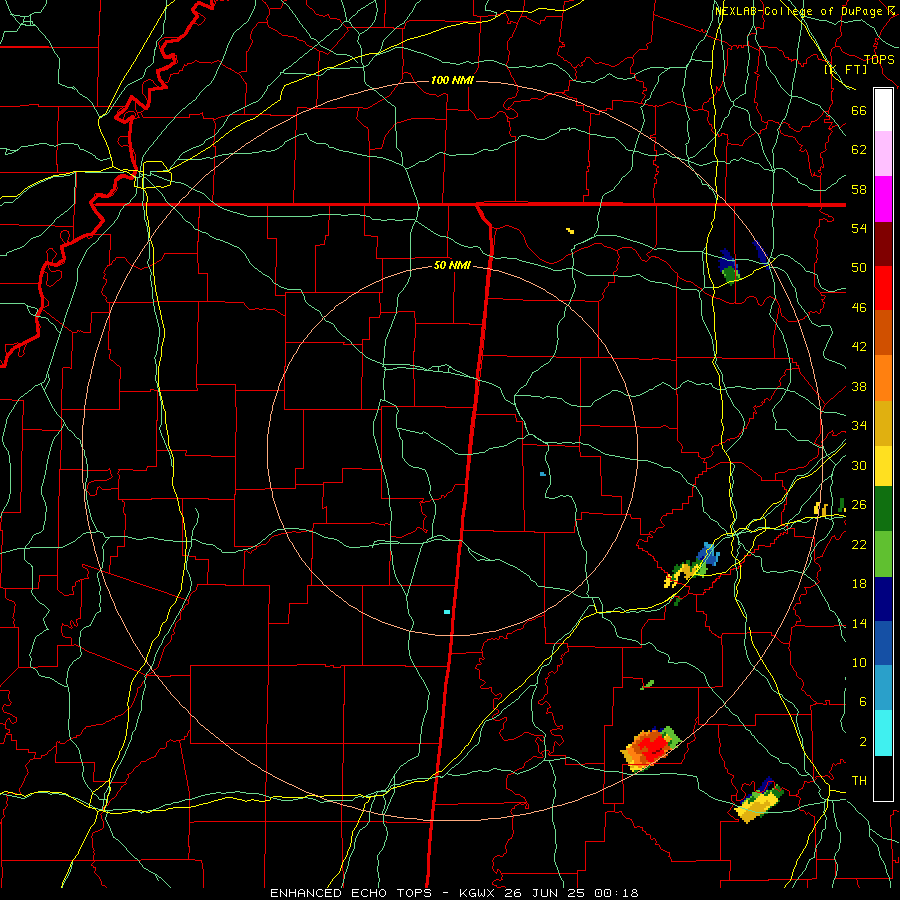Pick the bright red legend swatch
The image size is (900, 900).
(883, 288)
